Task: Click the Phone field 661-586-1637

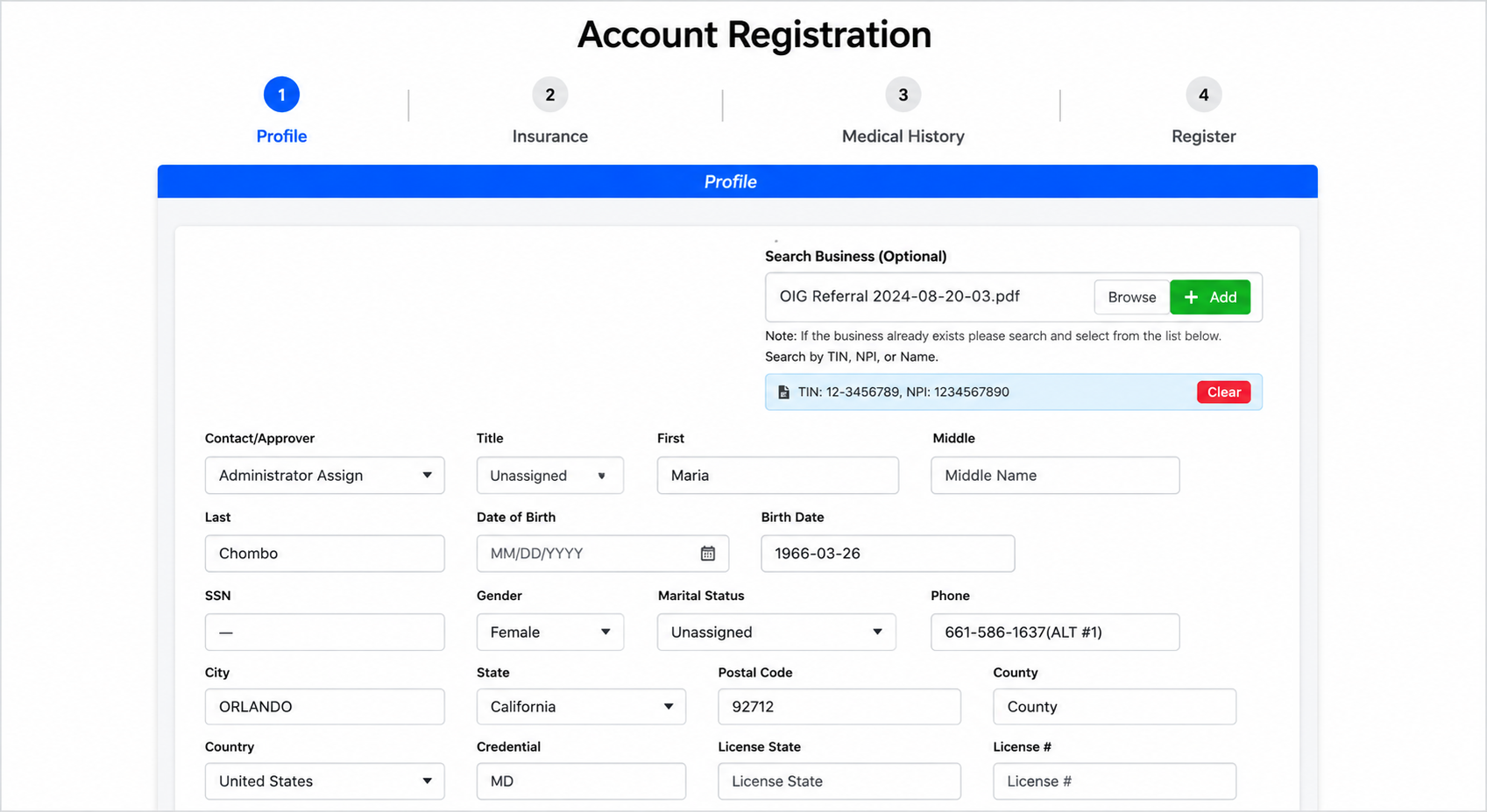Action: tap(1055, 632)
